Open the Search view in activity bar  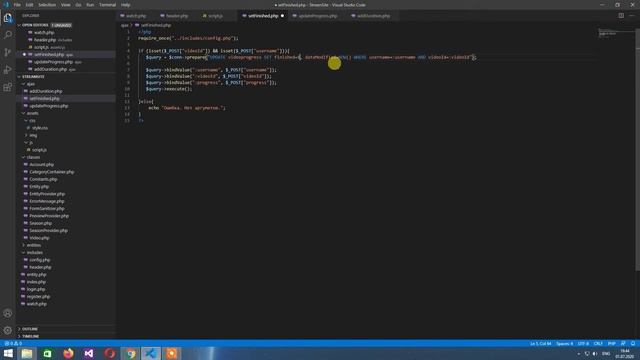tap(8, 35)
